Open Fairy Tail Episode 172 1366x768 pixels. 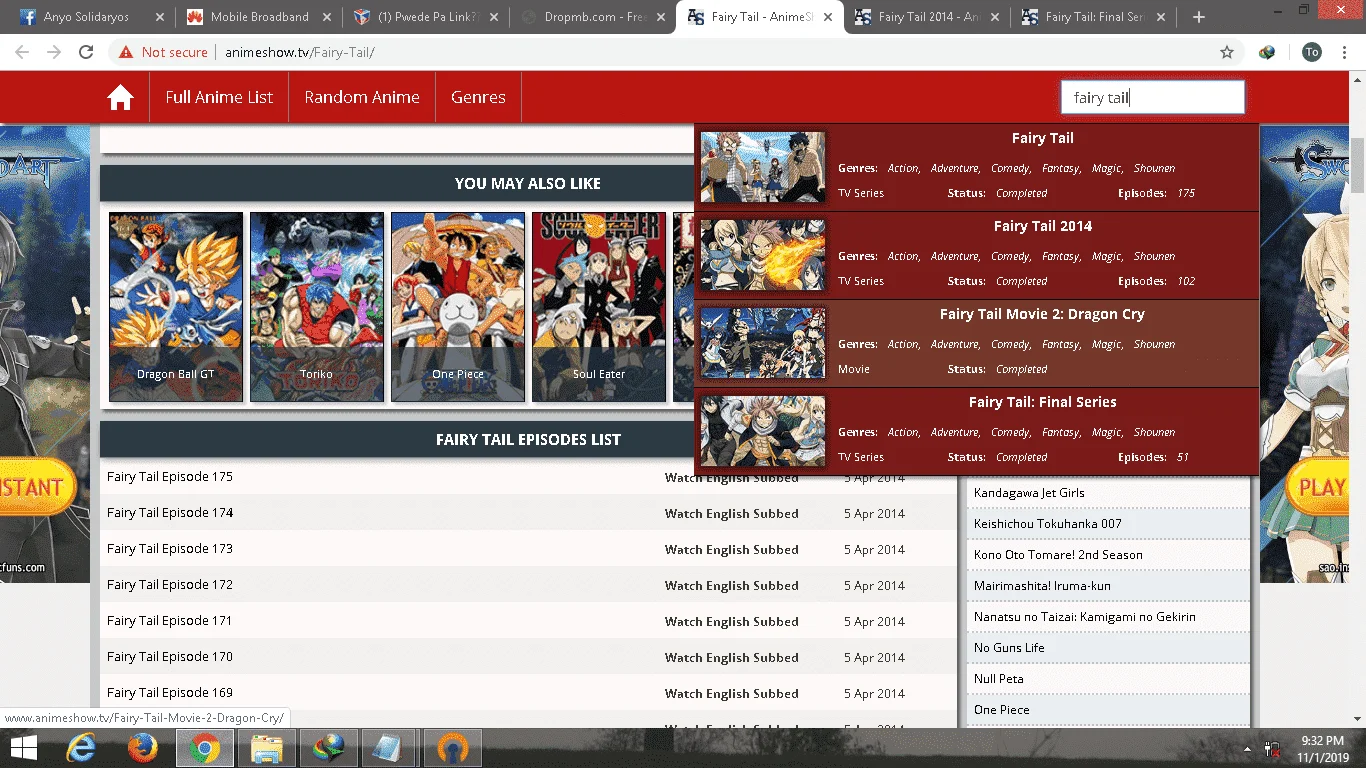pos(170,585)
